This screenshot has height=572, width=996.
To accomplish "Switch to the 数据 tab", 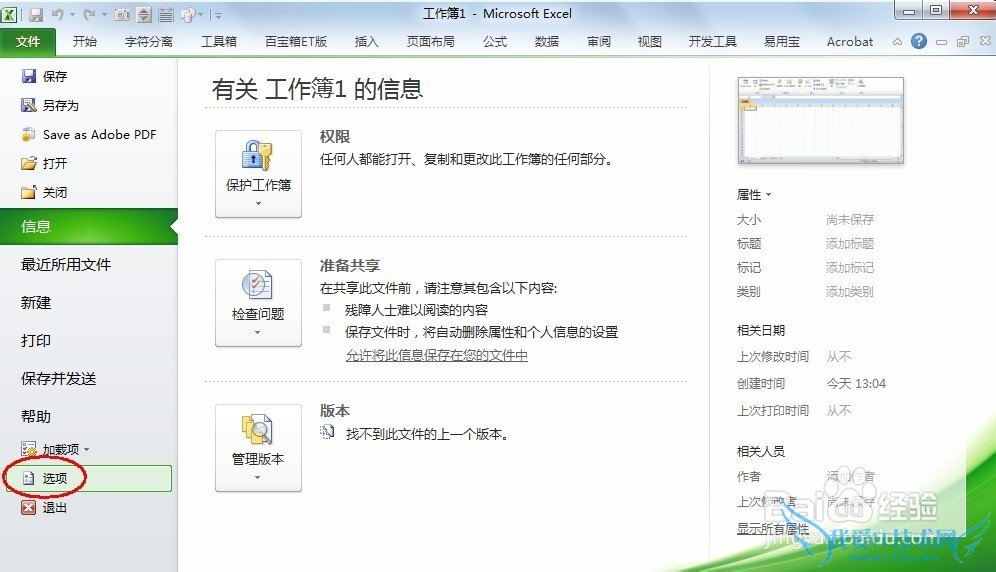I will point(547,42).
